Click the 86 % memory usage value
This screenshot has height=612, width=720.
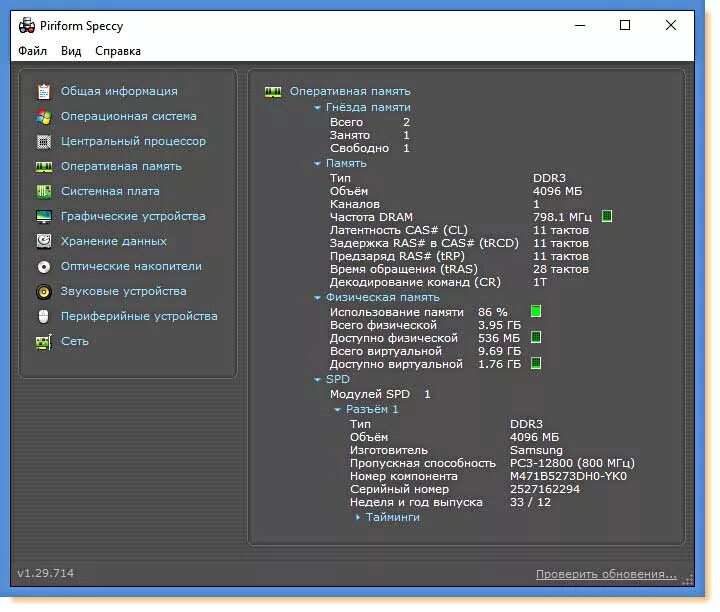tap(492, 312)
